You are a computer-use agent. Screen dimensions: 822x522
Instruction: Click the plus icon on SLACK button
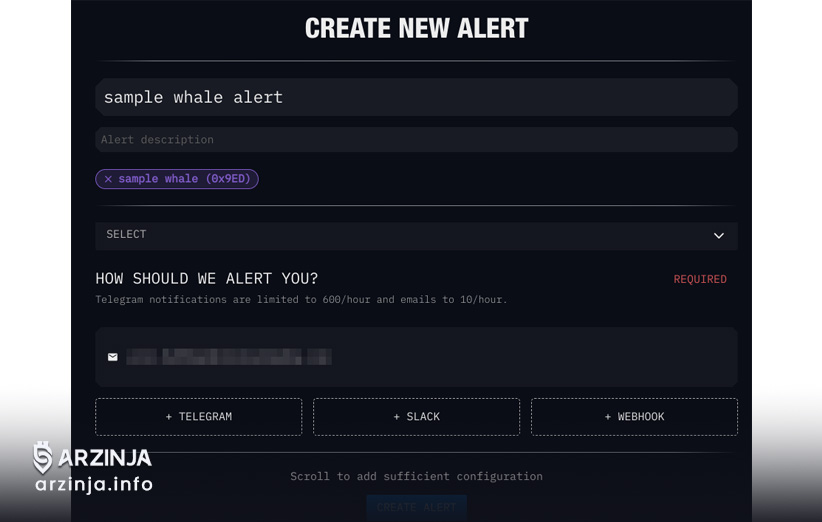397,417
